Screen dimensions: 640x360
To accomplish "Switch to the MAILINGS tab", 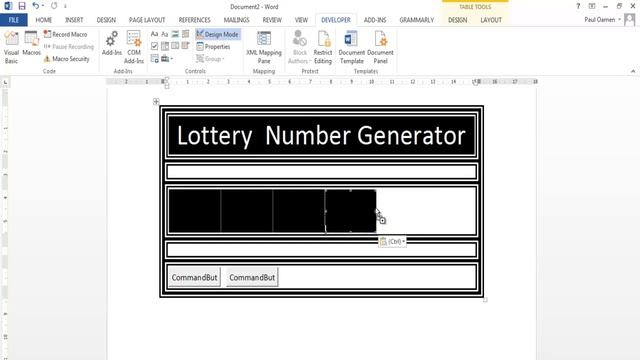I will 236,20.
